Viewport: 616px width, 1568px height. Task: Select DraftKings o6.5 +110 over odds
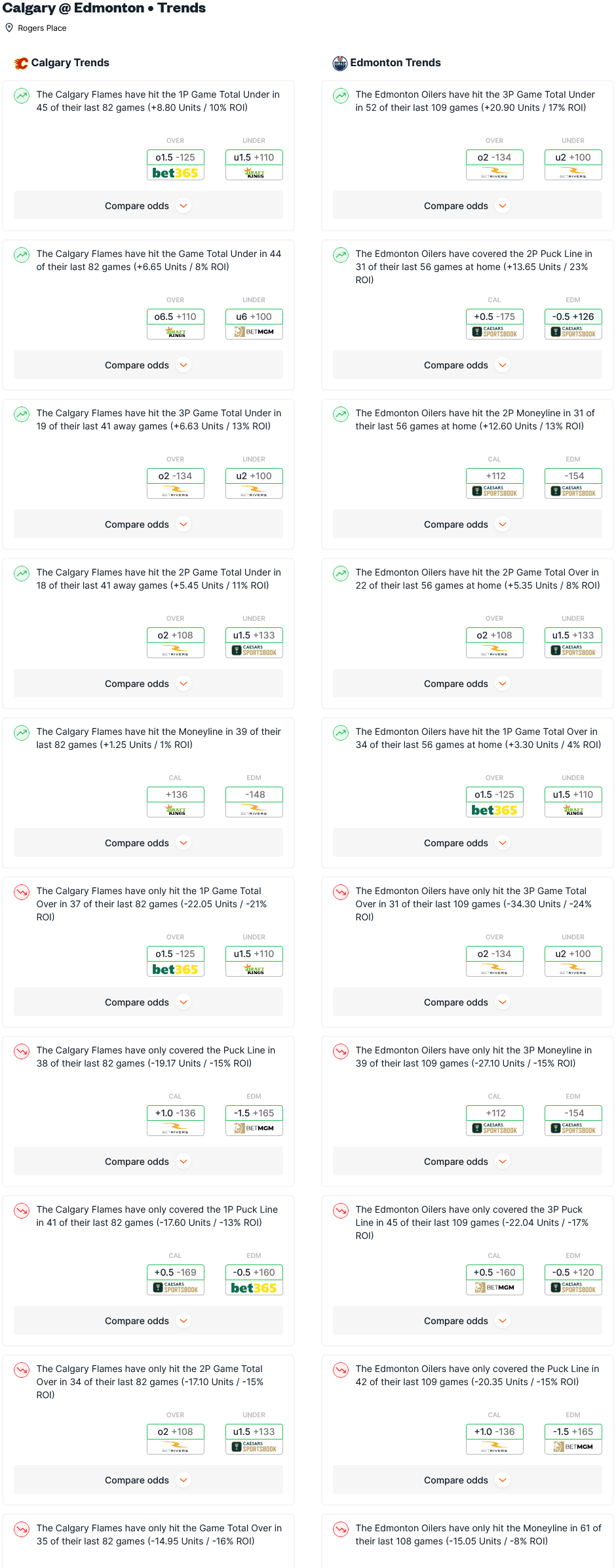175,324
